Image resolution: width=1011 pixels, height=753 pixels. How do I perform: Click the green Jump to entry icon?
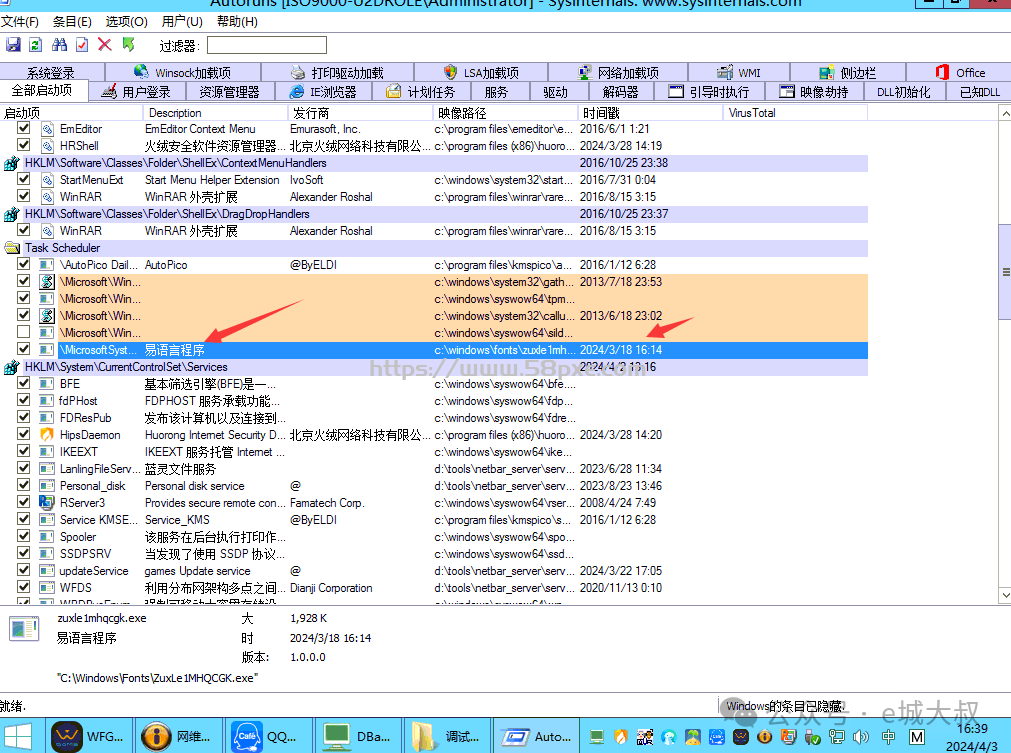[128, 44]
